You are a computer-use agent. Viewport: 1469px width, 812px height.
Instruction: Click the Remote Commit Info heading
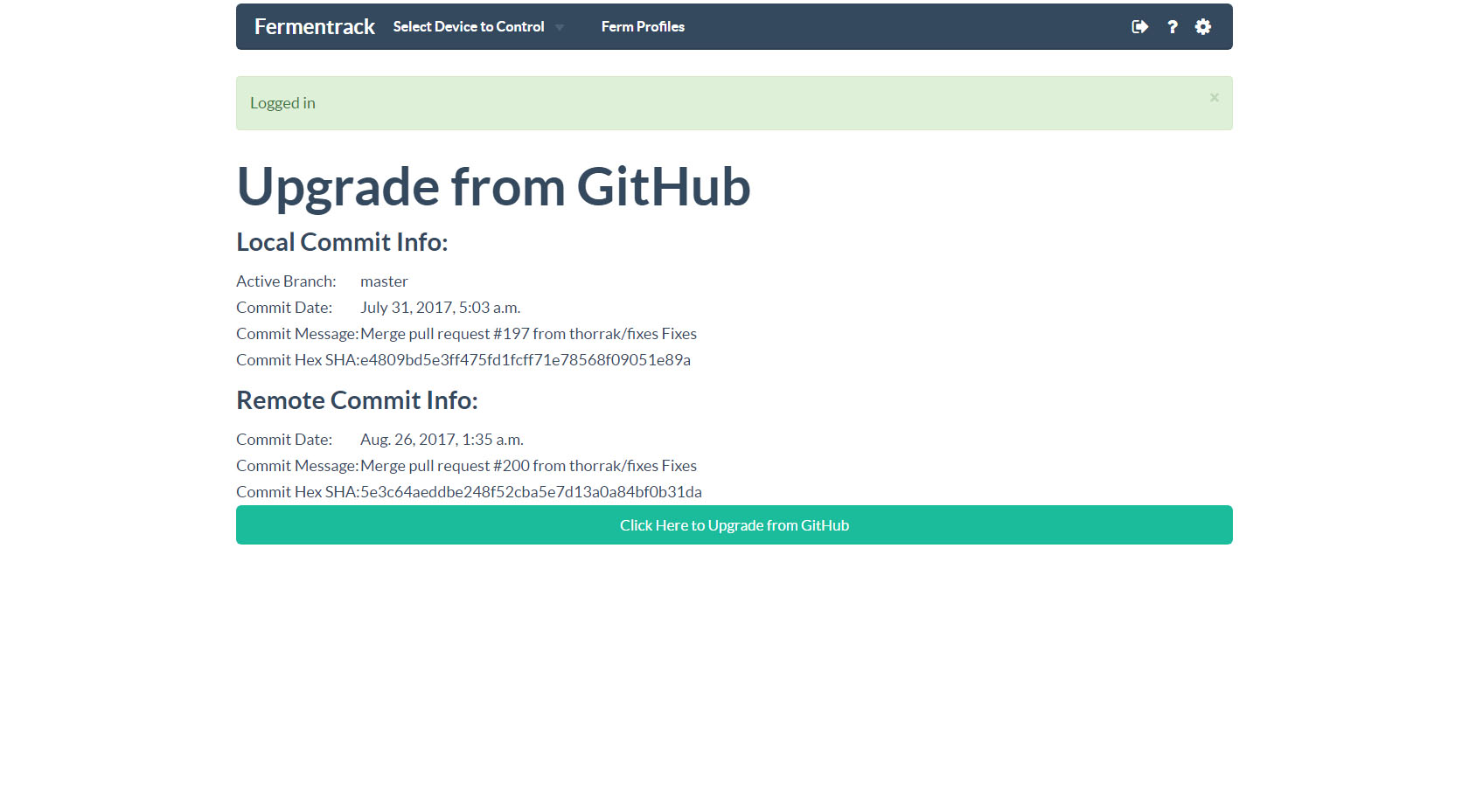[357, 400]
